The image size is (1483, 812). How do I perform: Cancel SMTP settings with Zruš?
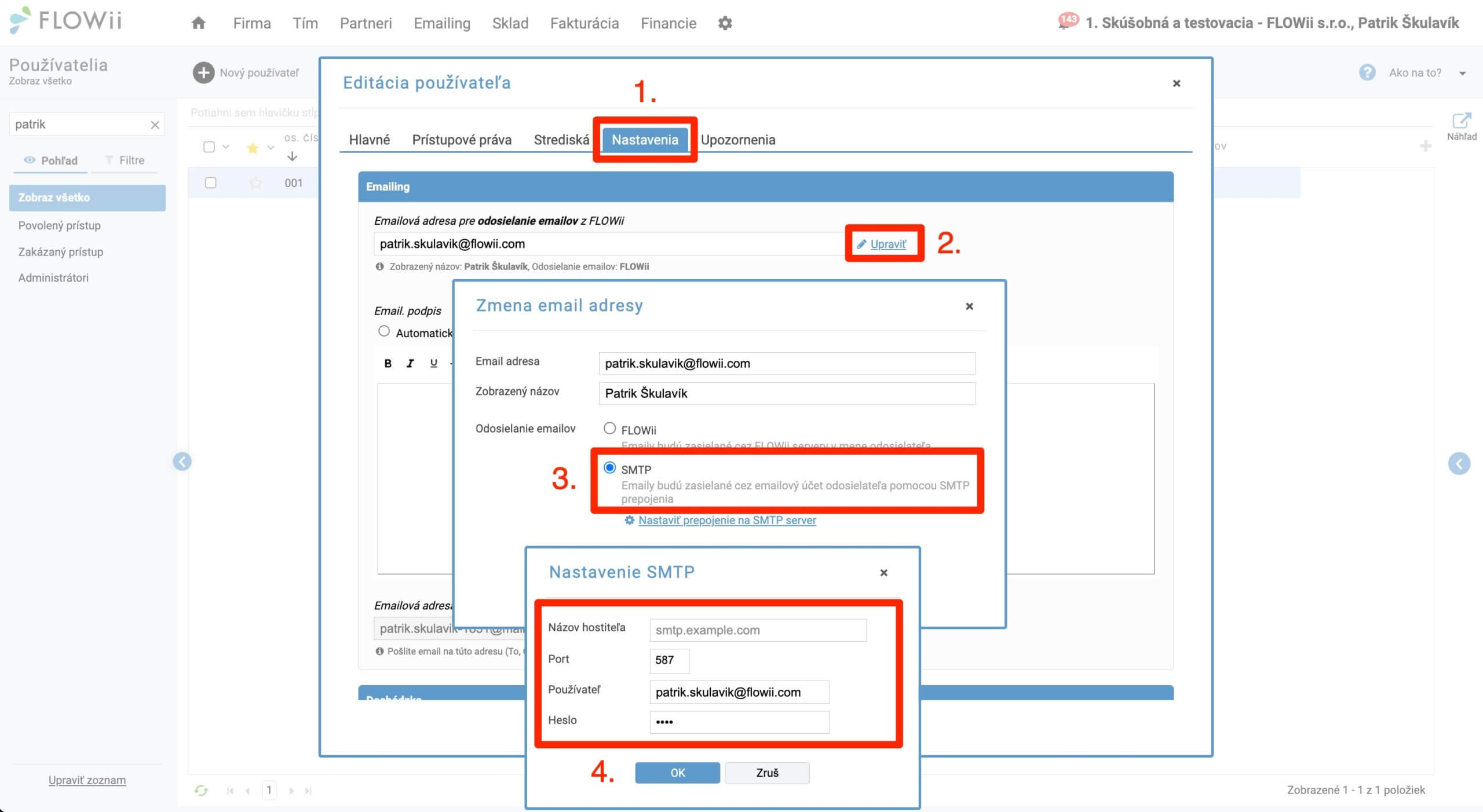767,773
